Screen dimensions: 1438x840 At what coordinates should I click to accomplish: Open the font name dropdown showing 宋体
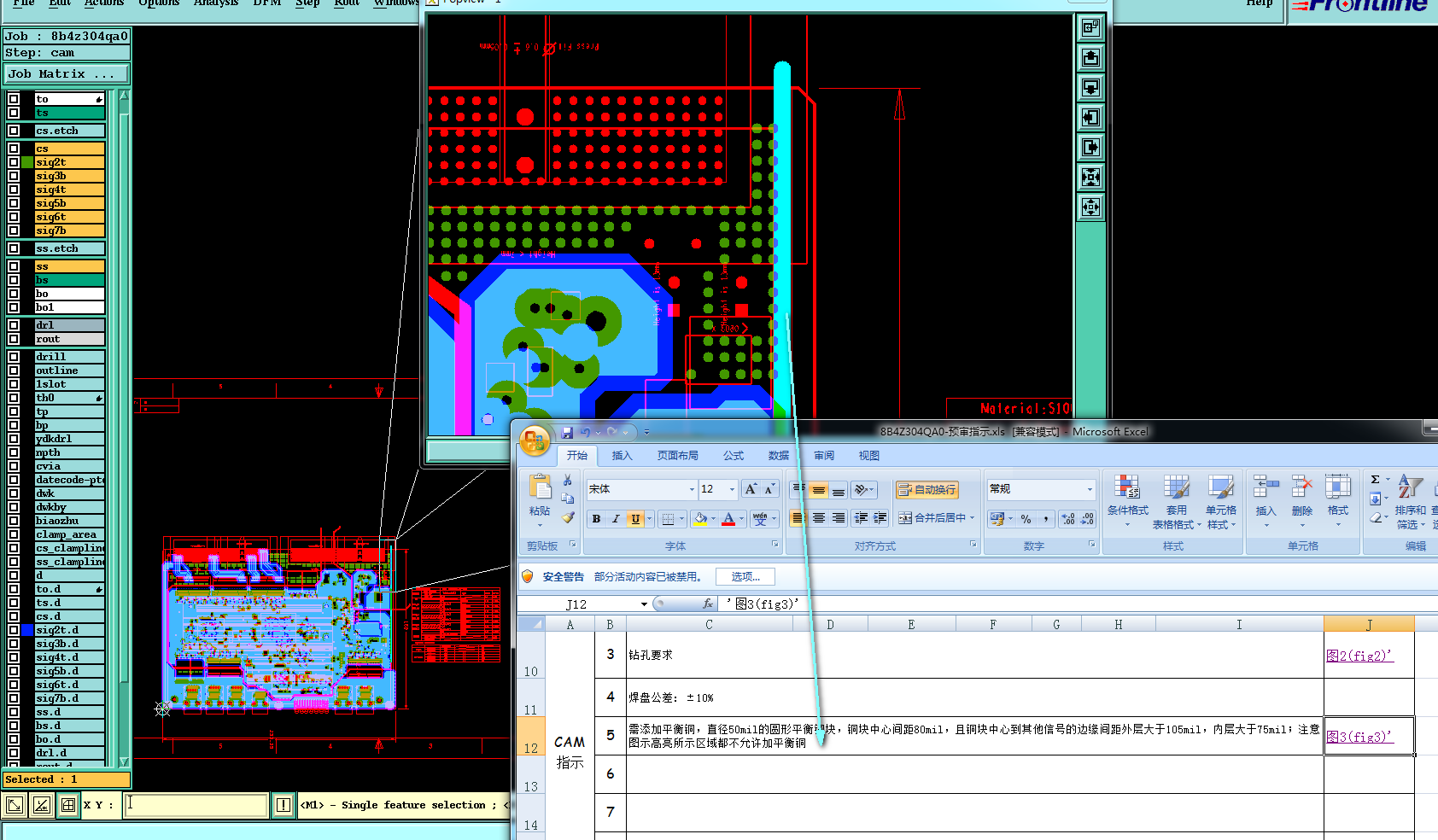(692, 489)
